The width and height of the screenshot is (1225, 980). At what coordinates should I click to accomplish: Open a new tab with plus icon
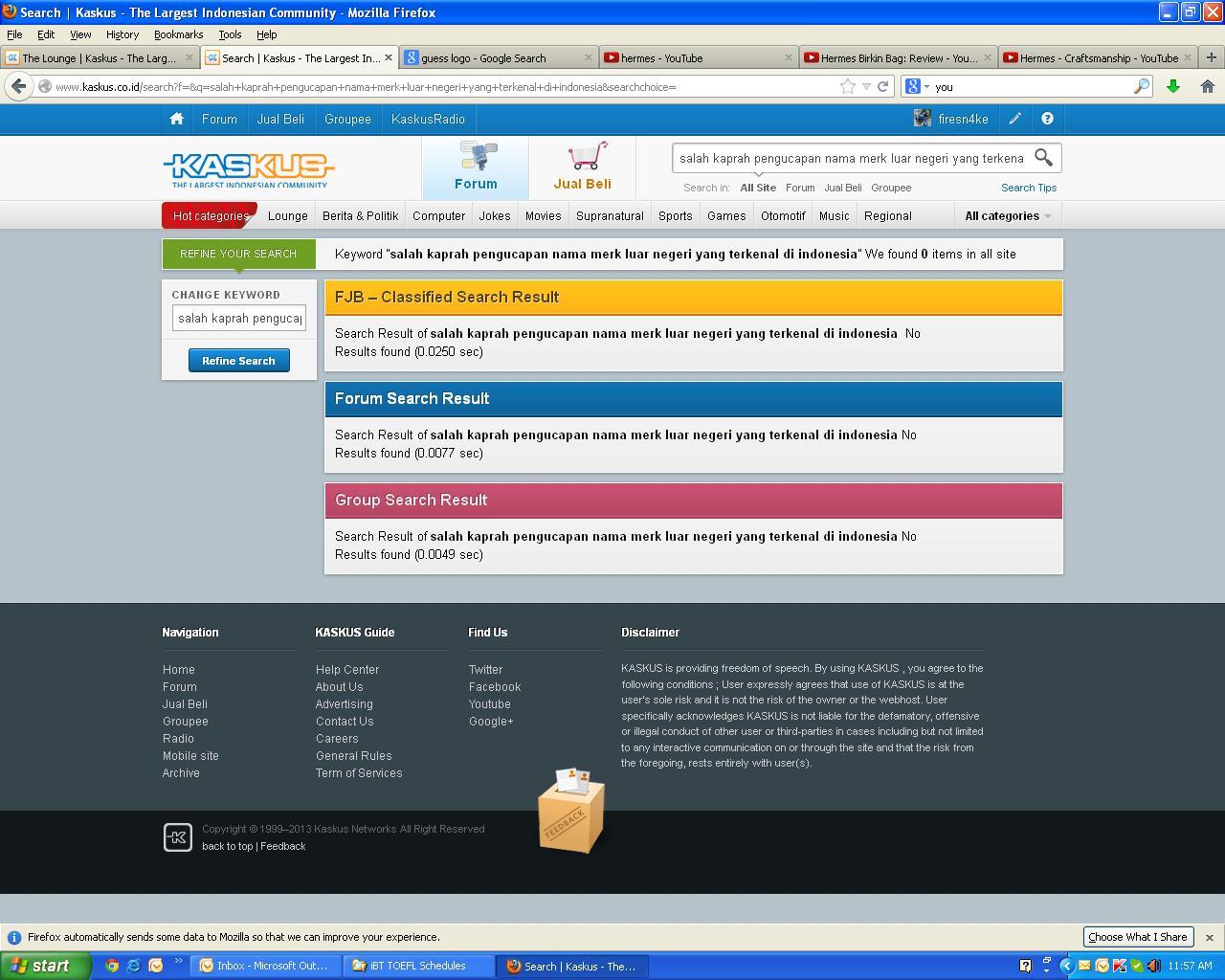1211,57
